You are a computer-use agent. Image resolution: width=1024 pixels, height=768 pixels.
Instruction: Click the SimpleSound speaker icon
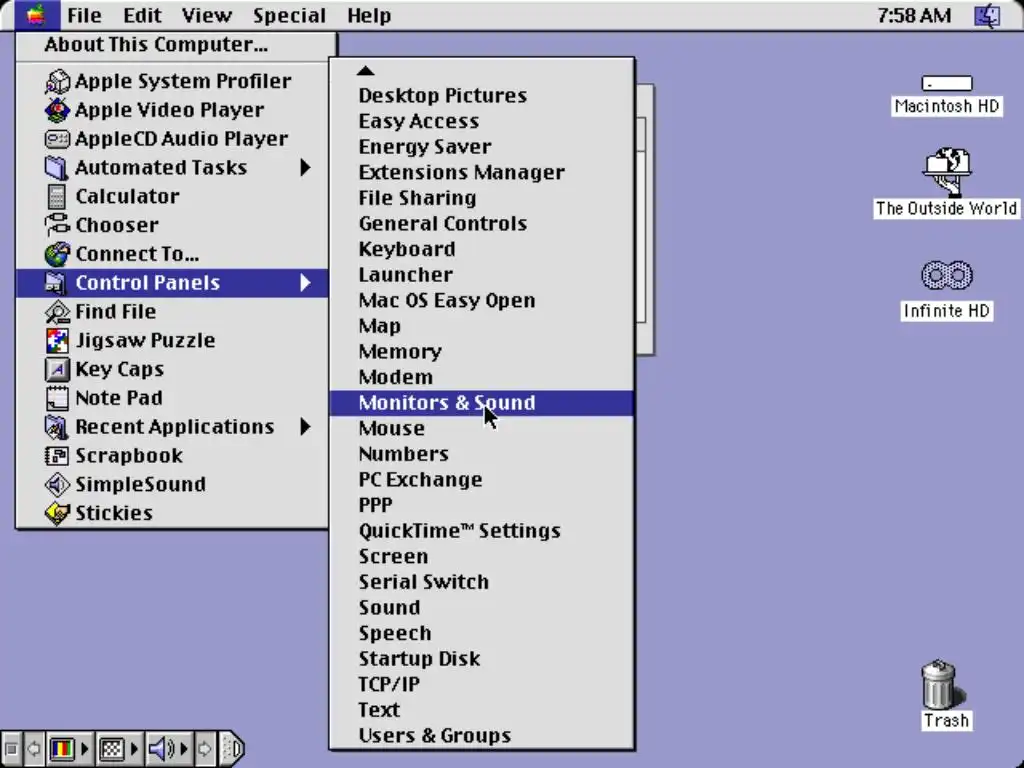coord(57,484)
